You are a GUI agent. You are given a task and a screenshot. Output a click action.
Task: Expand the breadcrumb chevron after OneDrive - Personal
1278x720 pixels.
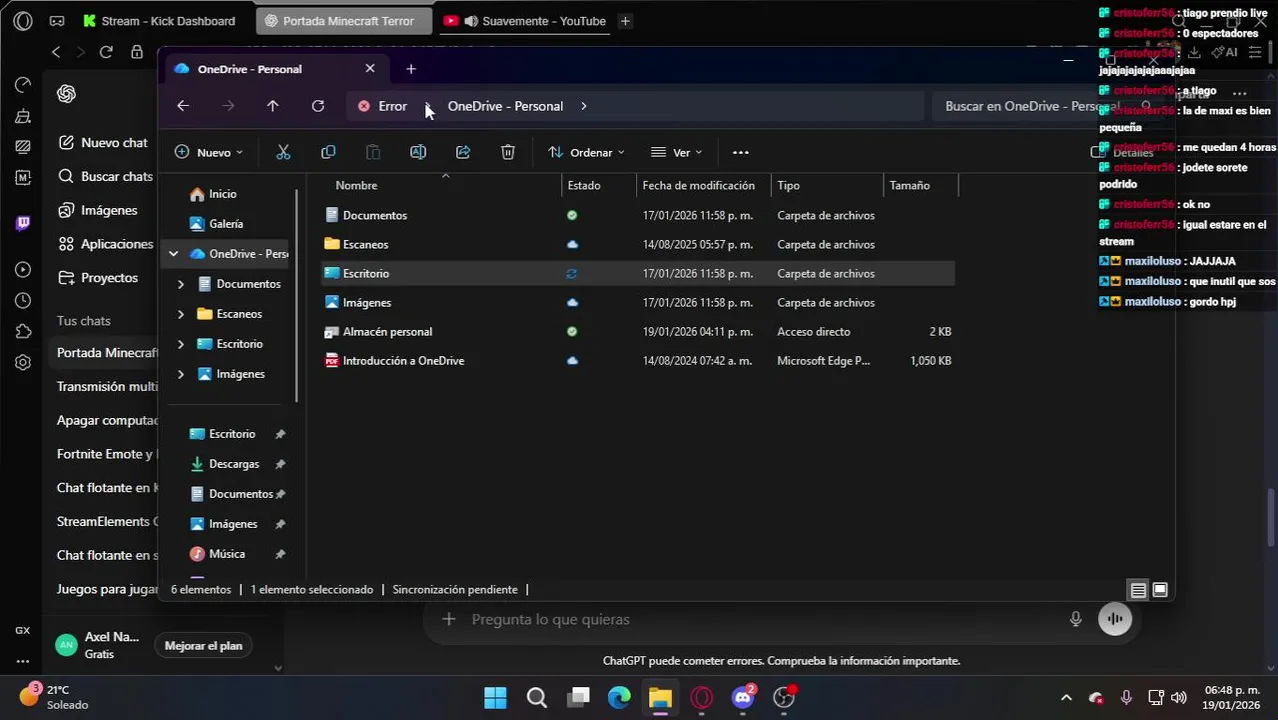click(x=584, y=106)
